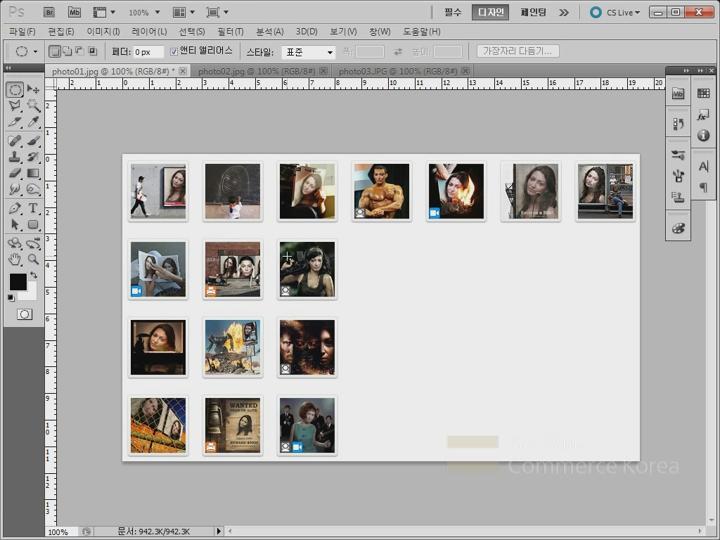The image size is (720, 540).
Task: Switch to photo02.jpg document tab
Action: [257, 71]
